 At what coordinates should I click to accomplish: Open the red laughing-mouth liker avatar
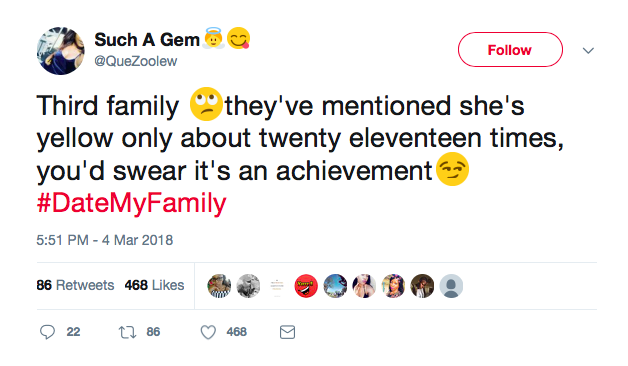306,286
